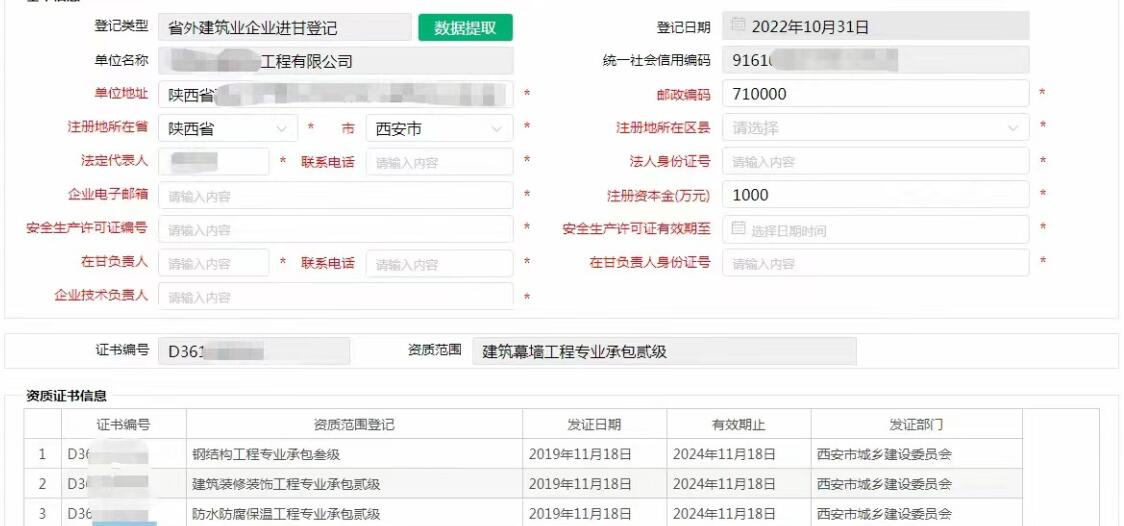Click the 法定代表人 input field
This screenshot has width=1124, height=526.
coord(213,162)
